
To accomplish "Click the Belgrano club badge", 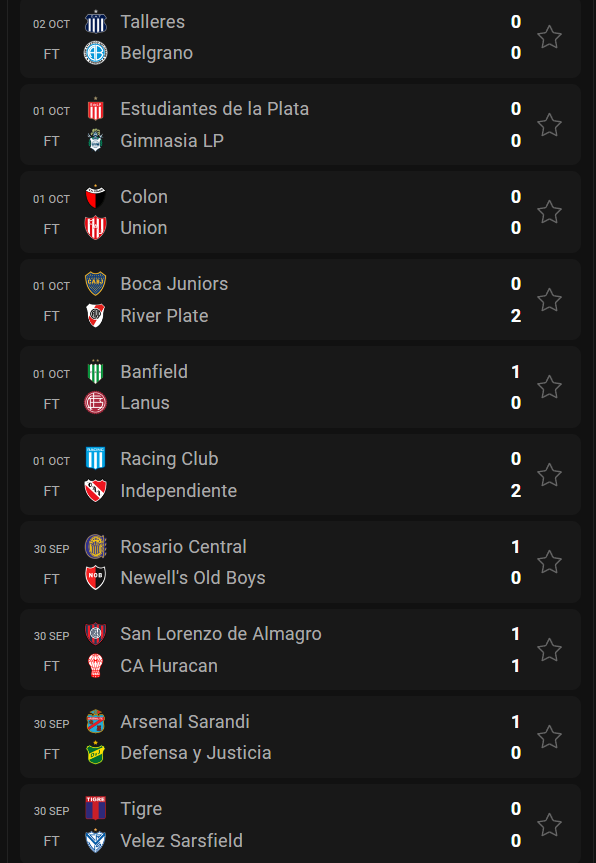I will pos(95,53).
